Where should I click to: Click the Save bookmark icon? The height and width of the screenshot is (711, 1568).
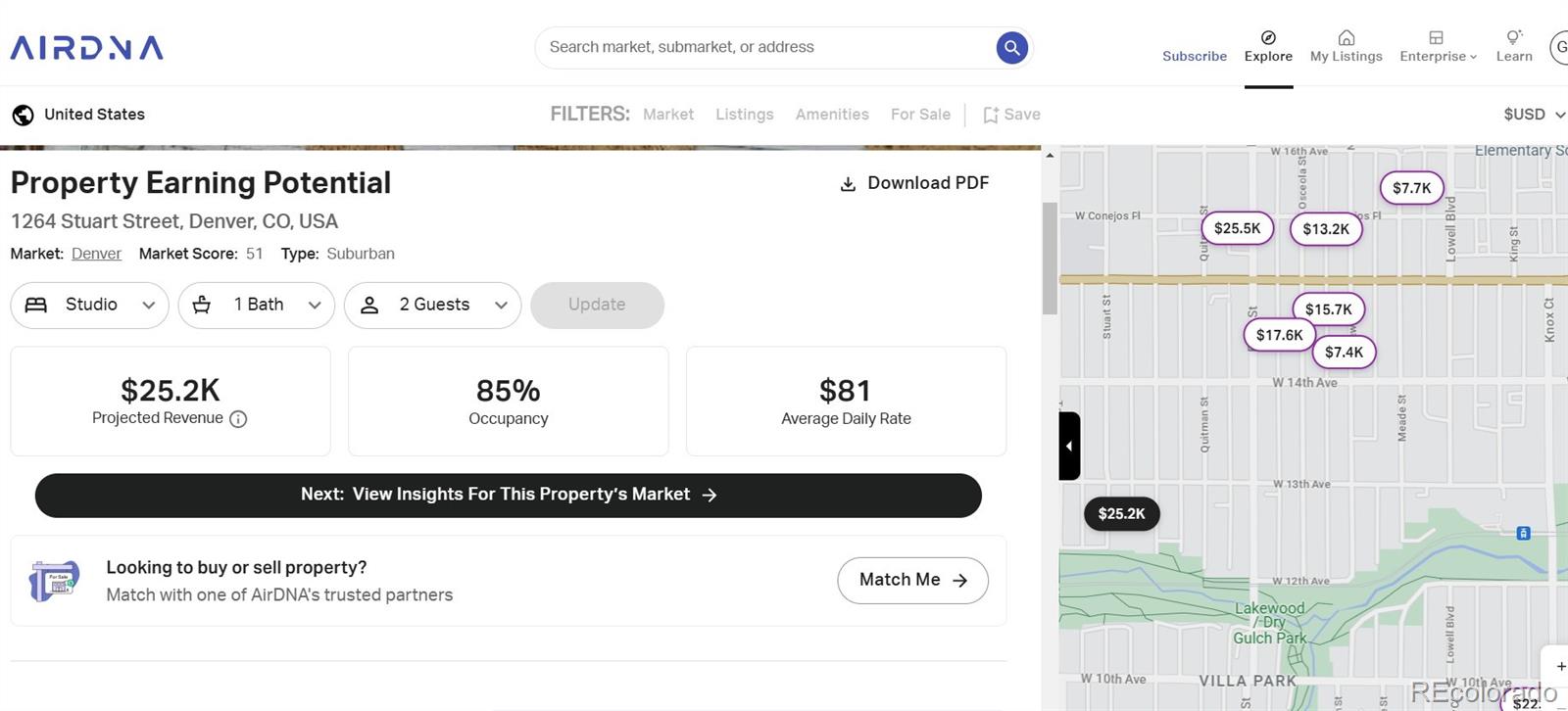tap(991, 115)
